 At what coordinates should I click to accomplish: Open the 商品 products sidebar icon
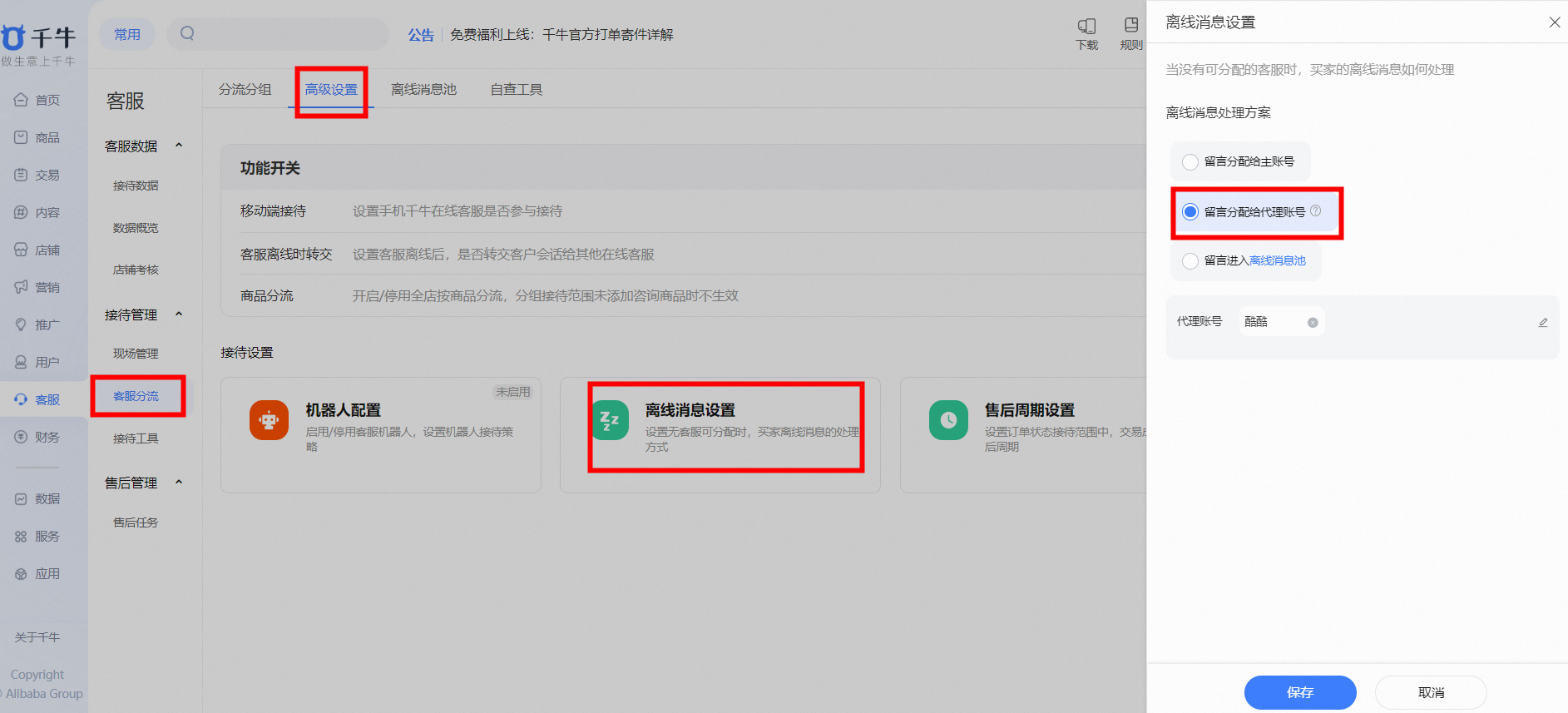pyautogui.click(x=21, y=137)
